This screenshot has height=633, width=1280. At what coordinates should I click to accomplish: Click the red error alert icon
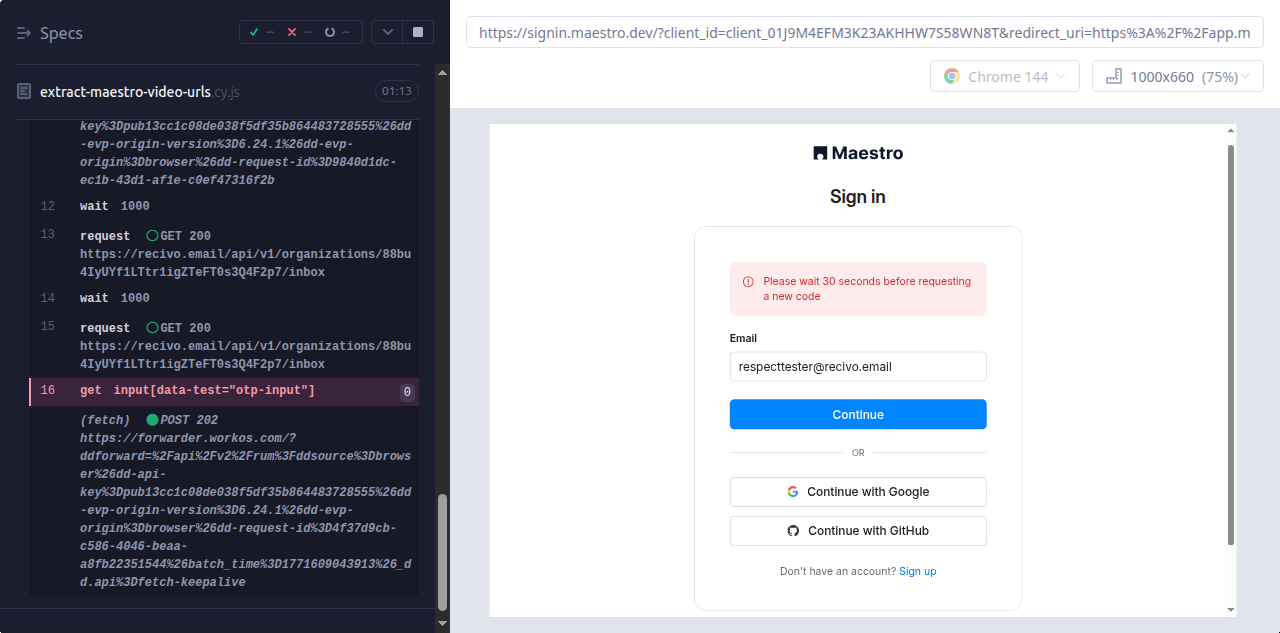point(748,282)
